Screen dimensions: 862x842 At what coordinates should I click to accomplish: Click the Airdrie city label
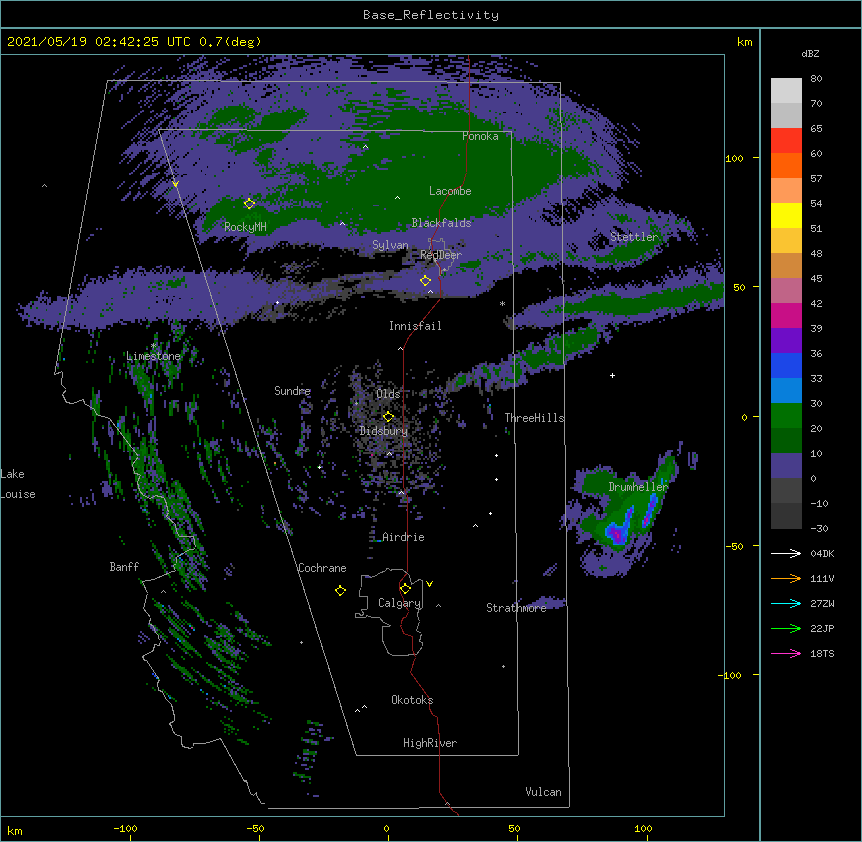[x=404, y=537]
